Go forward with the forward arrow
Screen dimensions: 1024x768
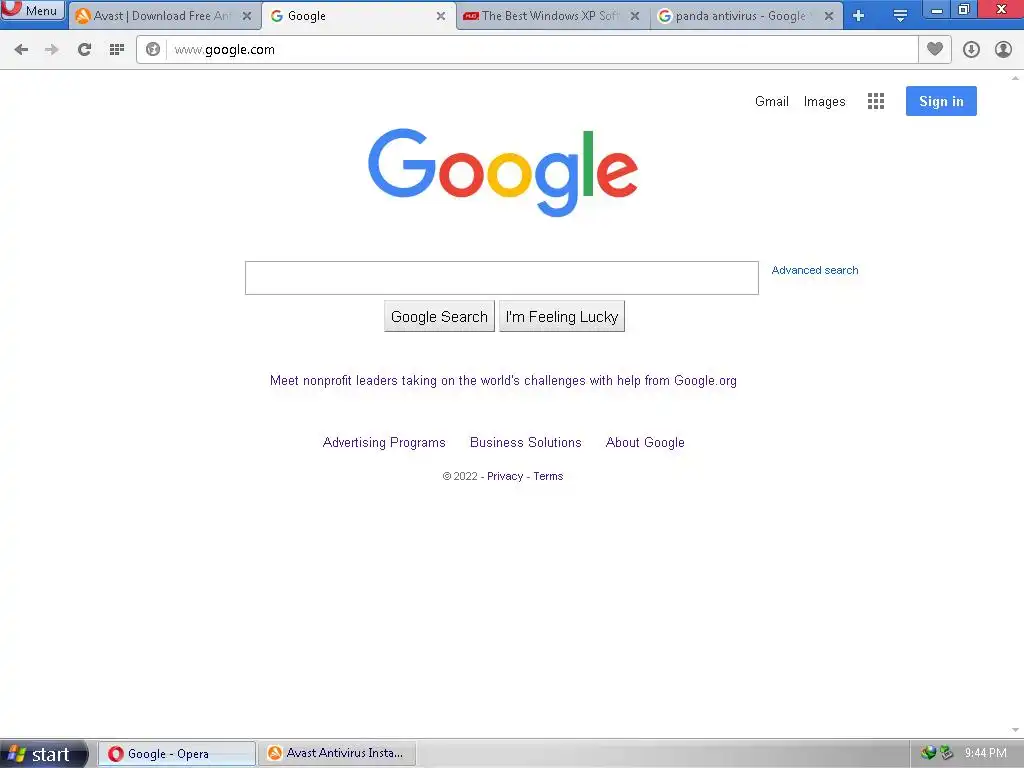pyautogui.click(x=52, y=50)
